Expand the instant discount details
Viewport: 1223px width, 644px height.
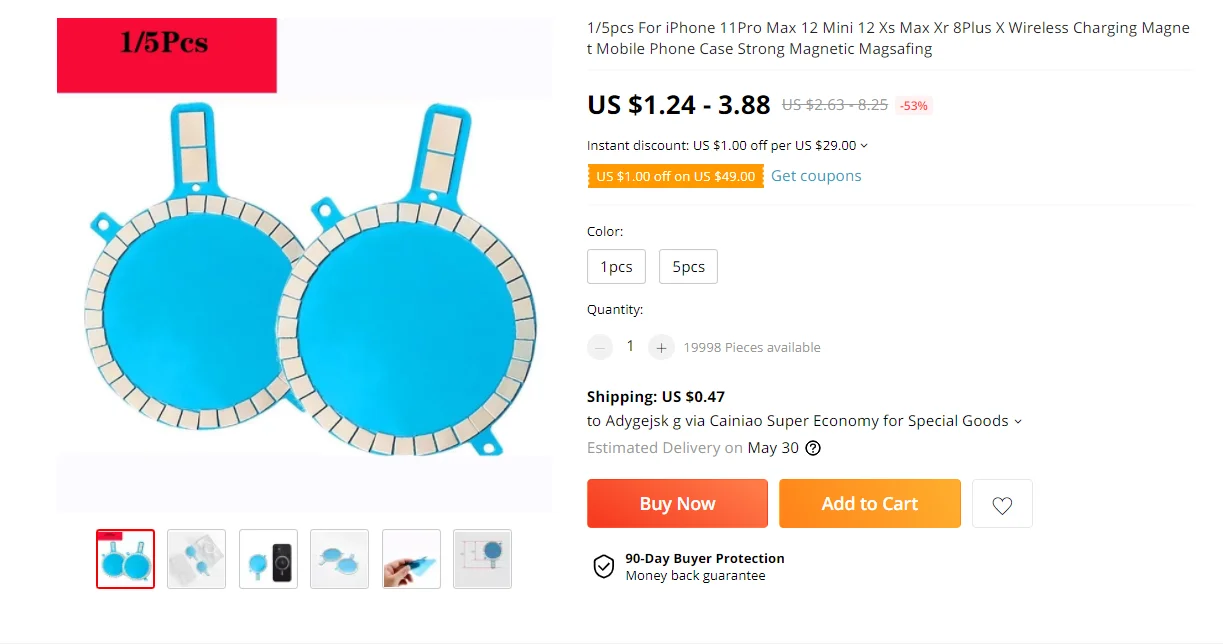(x=864, y=146)
